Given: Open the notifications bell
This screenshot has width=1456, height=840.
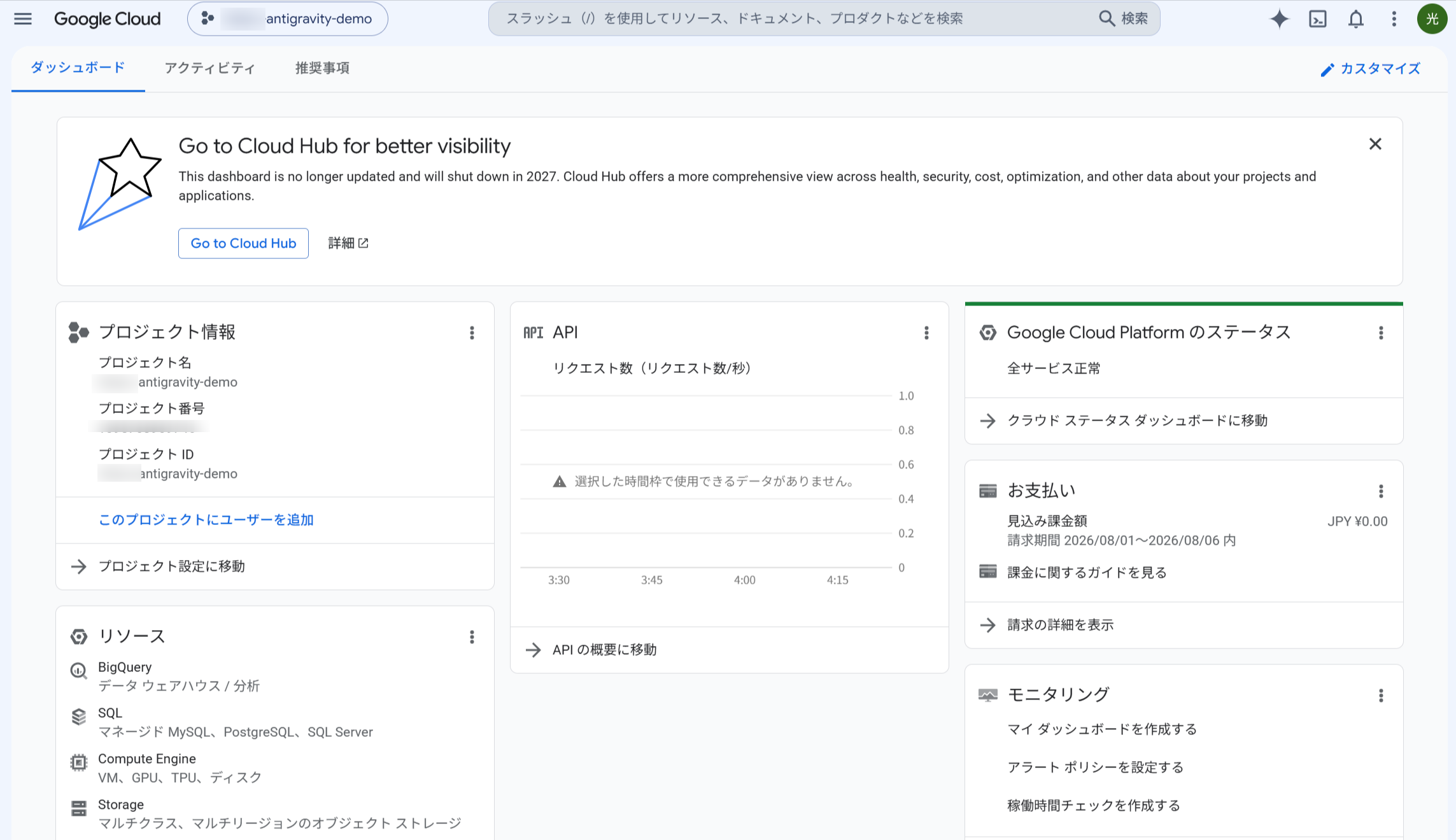Looking at the screenshot, I should coord(1356,19).
